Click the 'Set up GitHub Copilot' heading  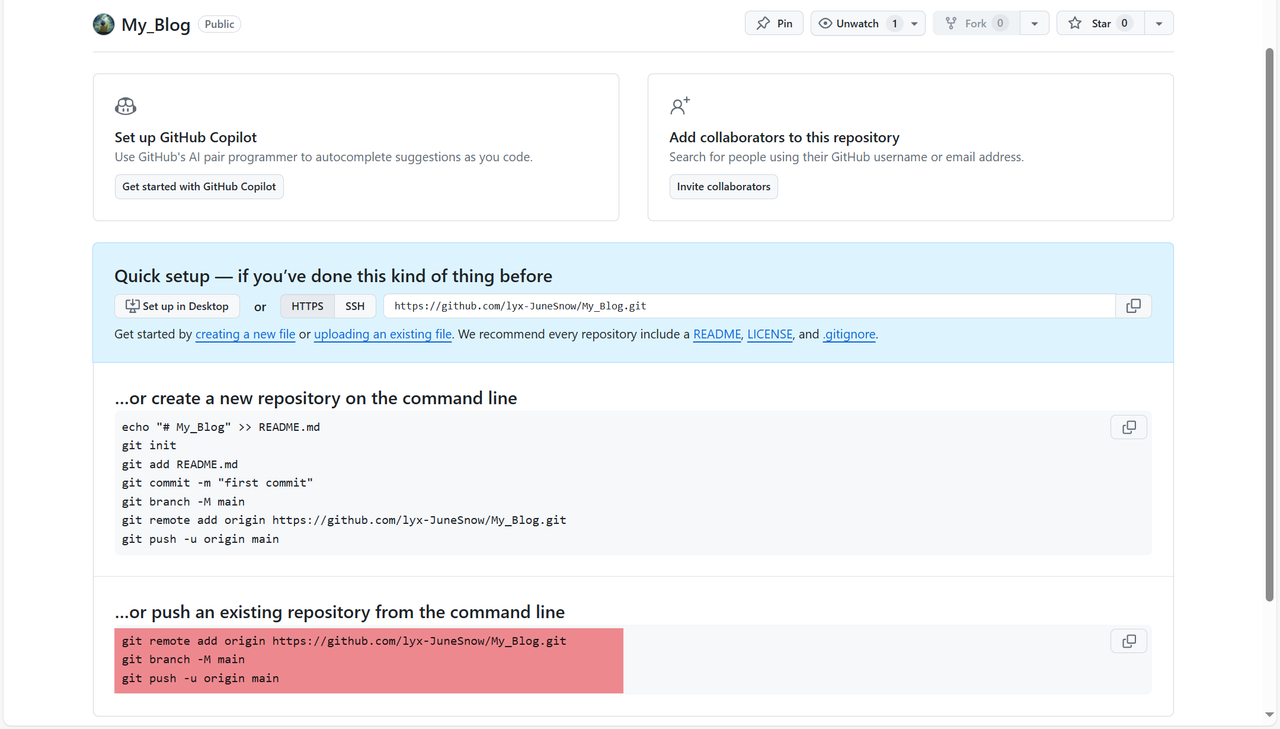tap(186, 137)
